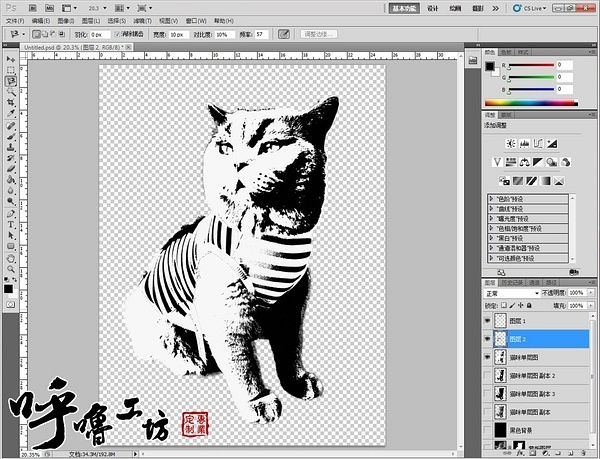Show the 猫咪单层图 副本 2 layer

[x=488, y=375]
